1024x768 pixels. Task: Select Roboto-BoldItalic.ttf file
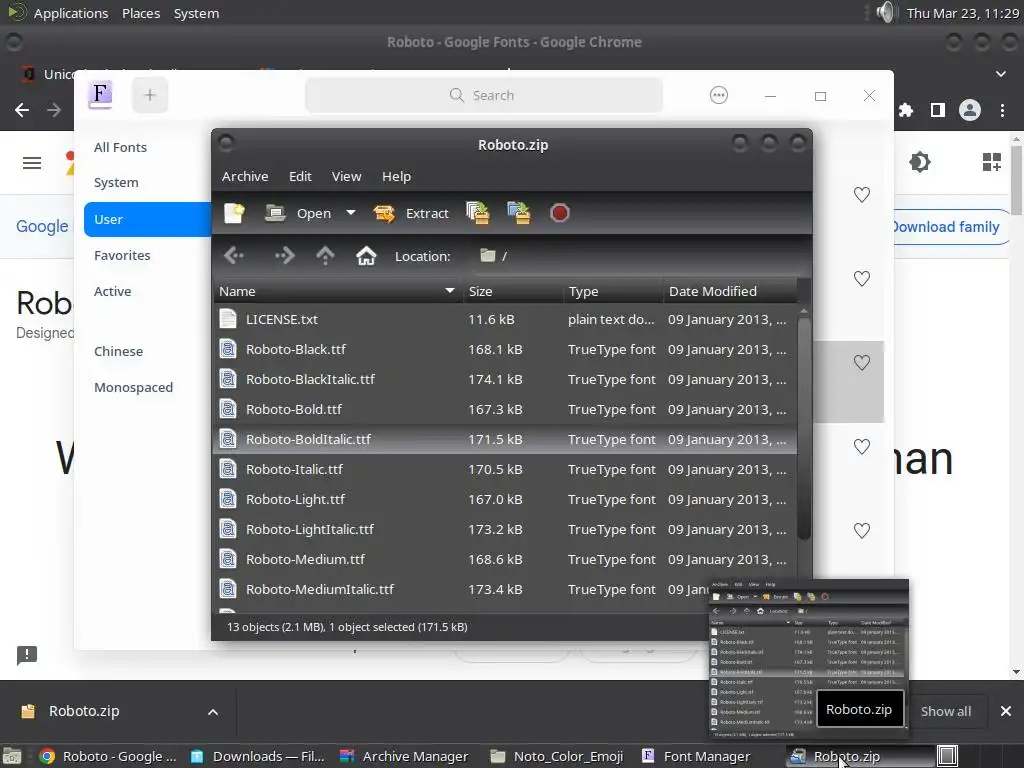point(505,440)
